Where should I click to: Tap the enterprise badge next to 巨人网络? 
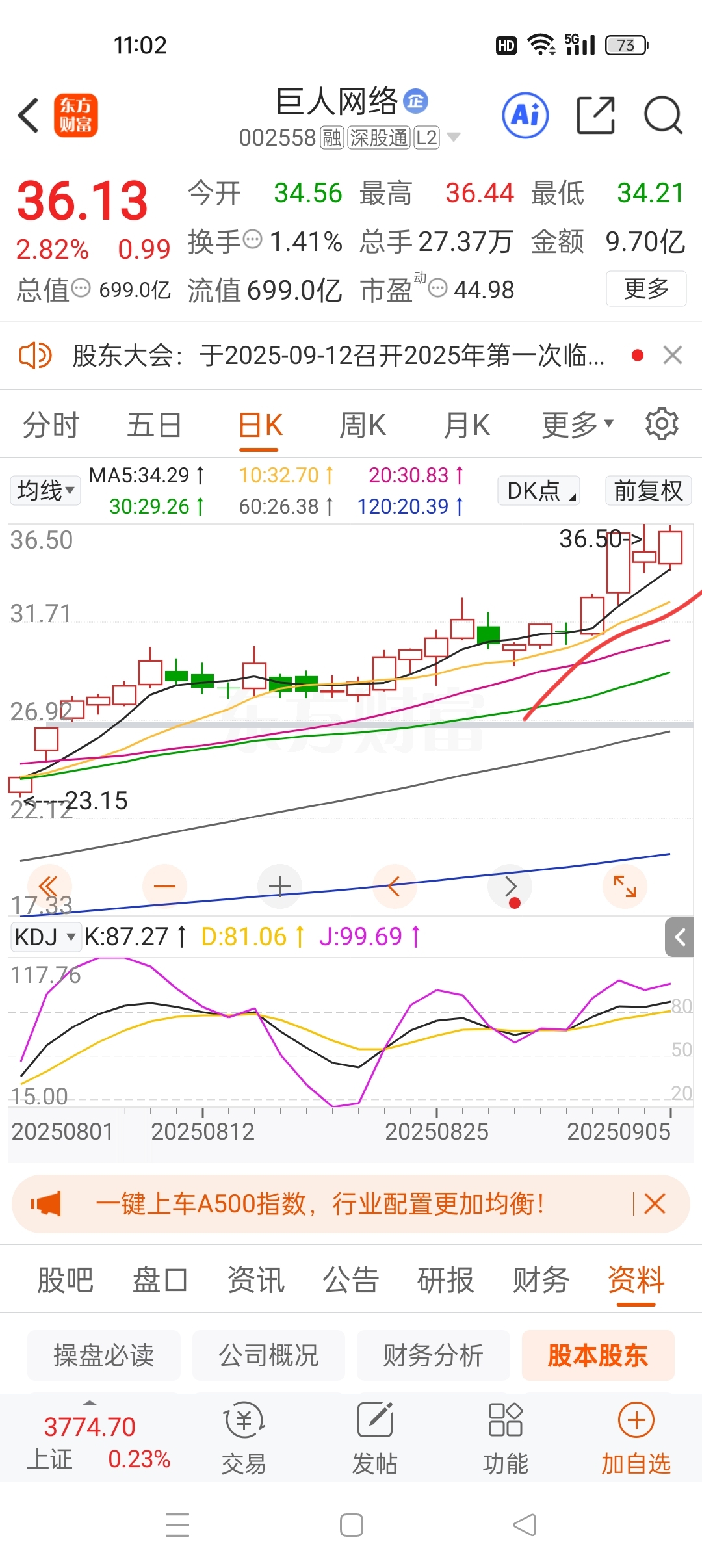(x=415, y=101)
